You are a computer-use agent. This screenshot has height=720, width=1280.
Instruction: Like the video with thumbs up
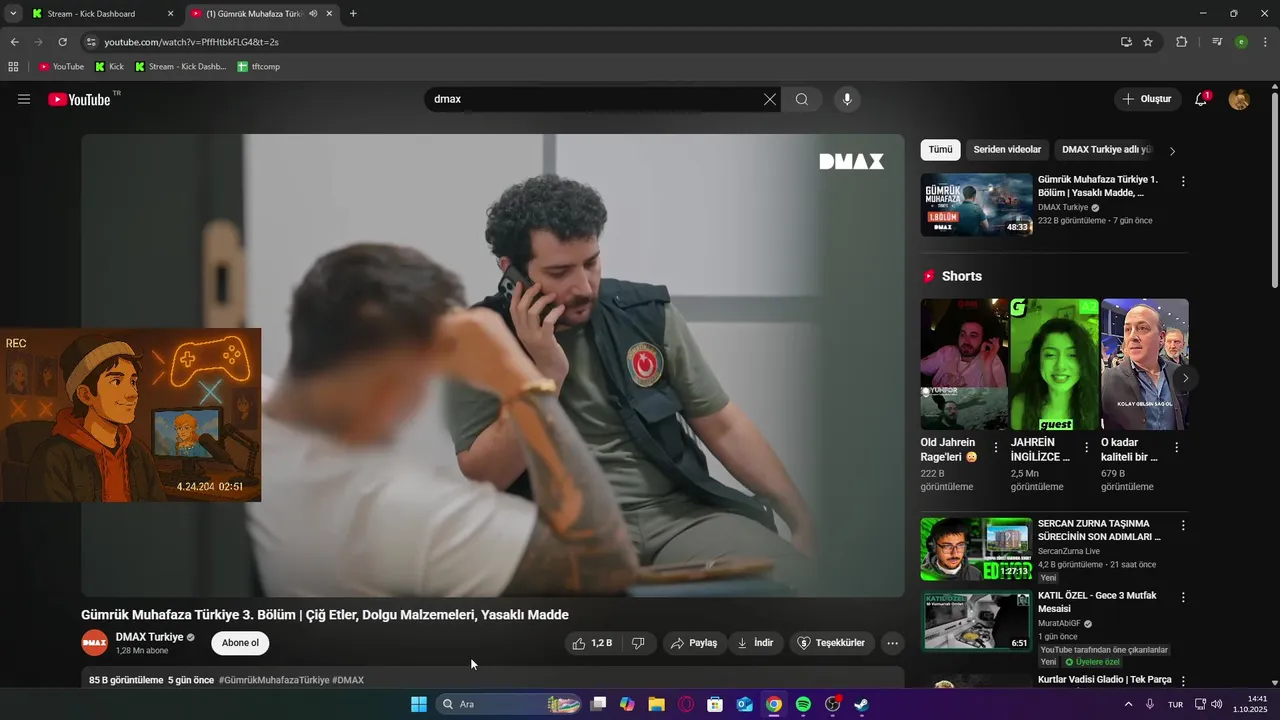tap(592, 643)
